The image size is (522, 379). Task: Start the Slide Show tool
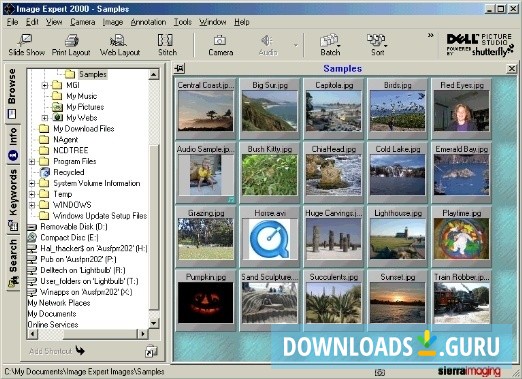pyautogui.click(x=26, y=45)
